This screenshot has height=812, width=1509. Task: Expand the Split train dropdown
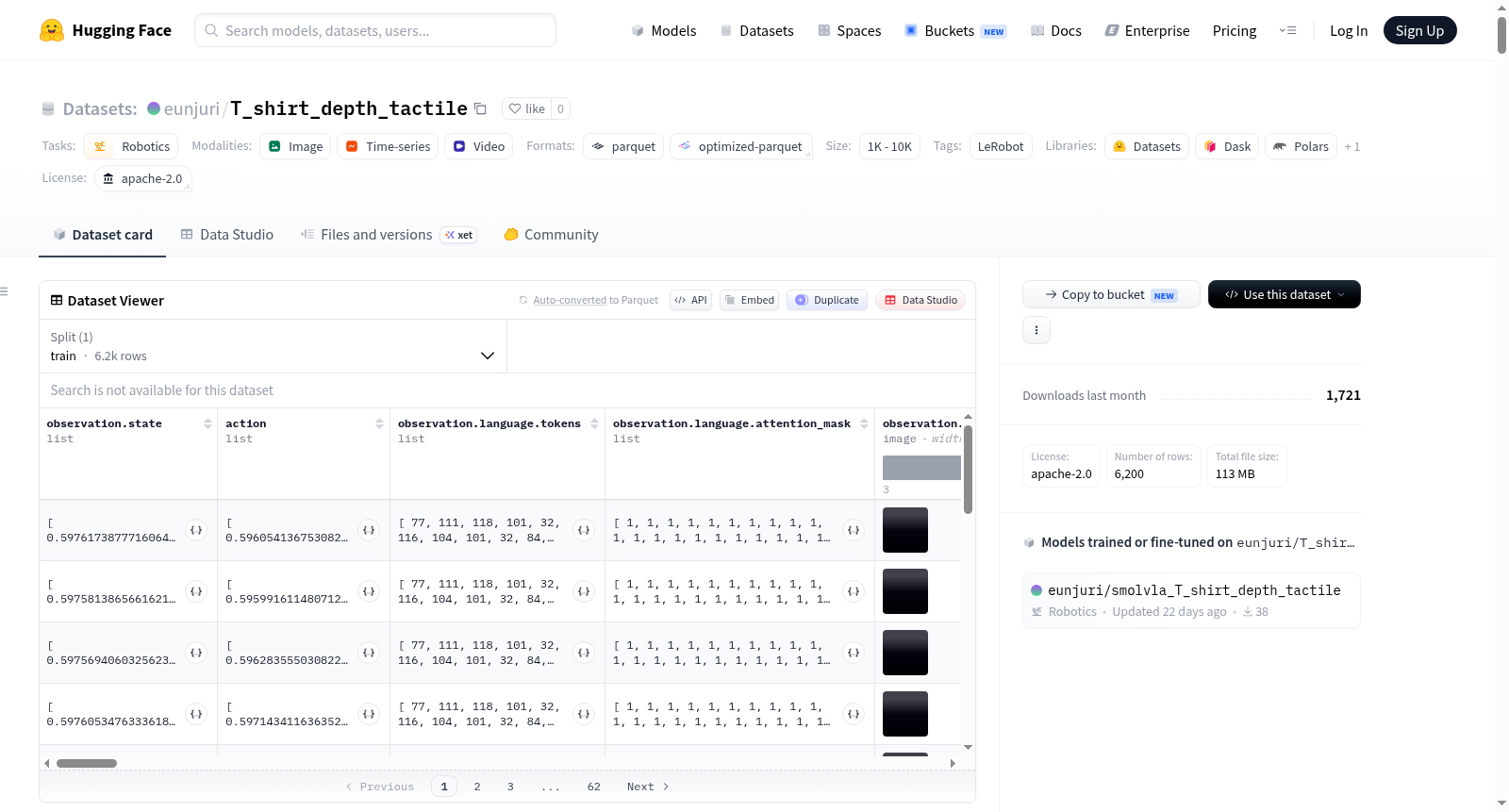point(273,346)
